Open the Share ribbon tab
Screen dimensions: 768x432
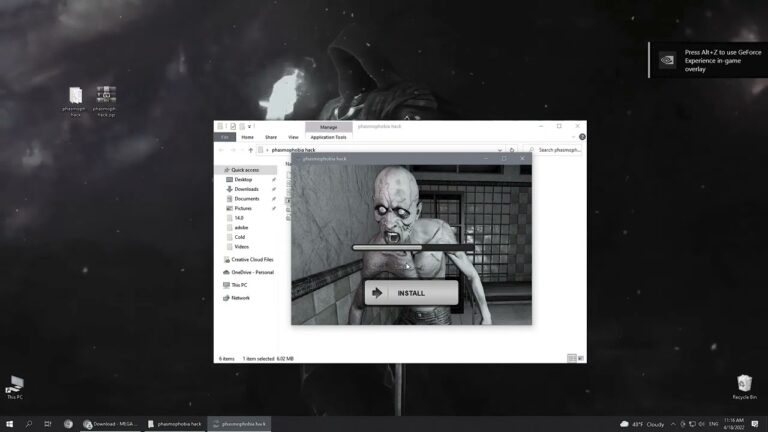point(271,137)
